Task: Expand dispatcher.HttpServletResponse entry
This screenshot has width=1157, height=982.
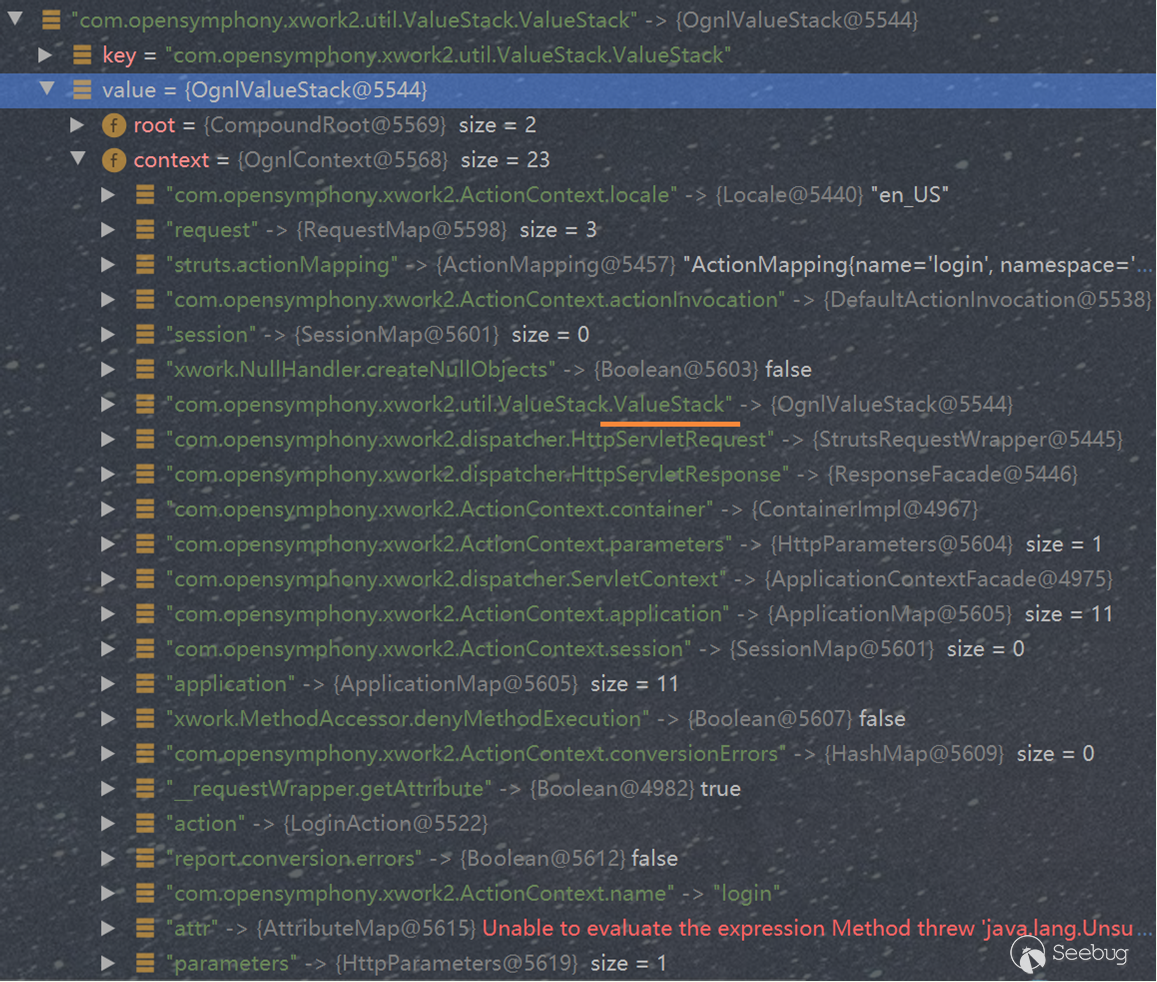Action: pos(108,474)
